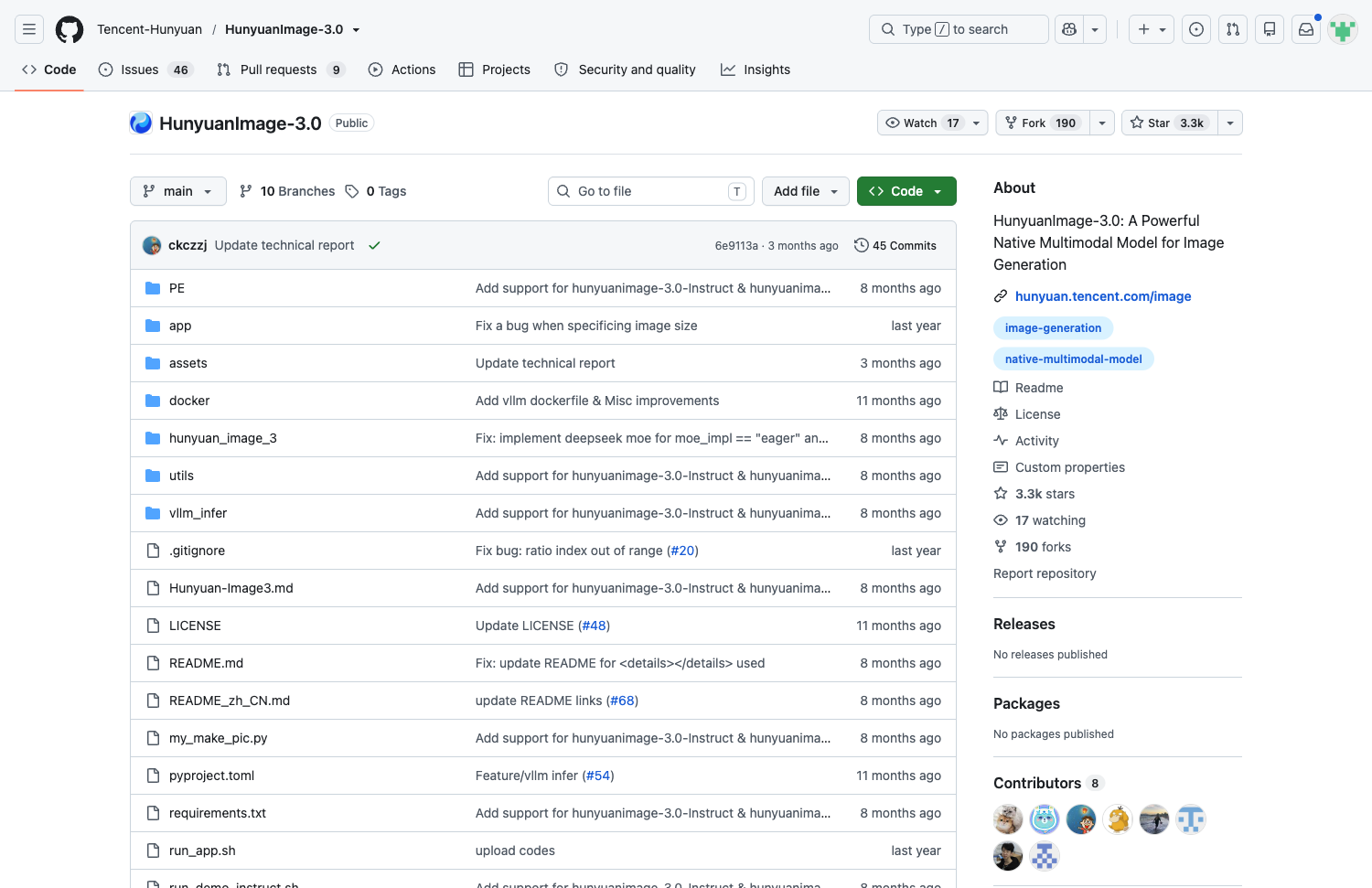
Task: View the 10 Branches link
Action: pos(287,191)
